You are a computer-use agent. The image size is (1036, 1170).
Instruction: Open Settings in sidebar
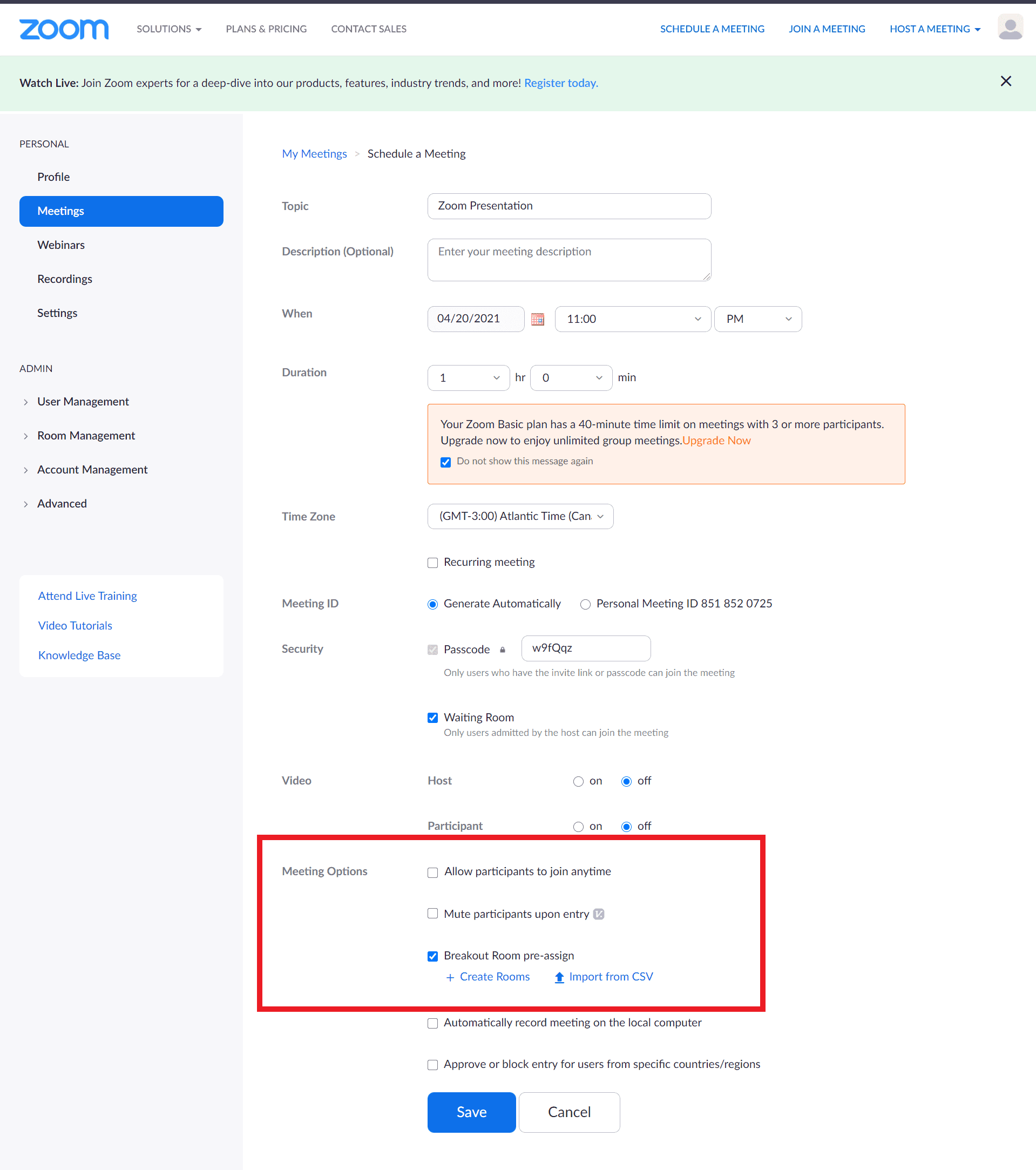coord(57,313)
